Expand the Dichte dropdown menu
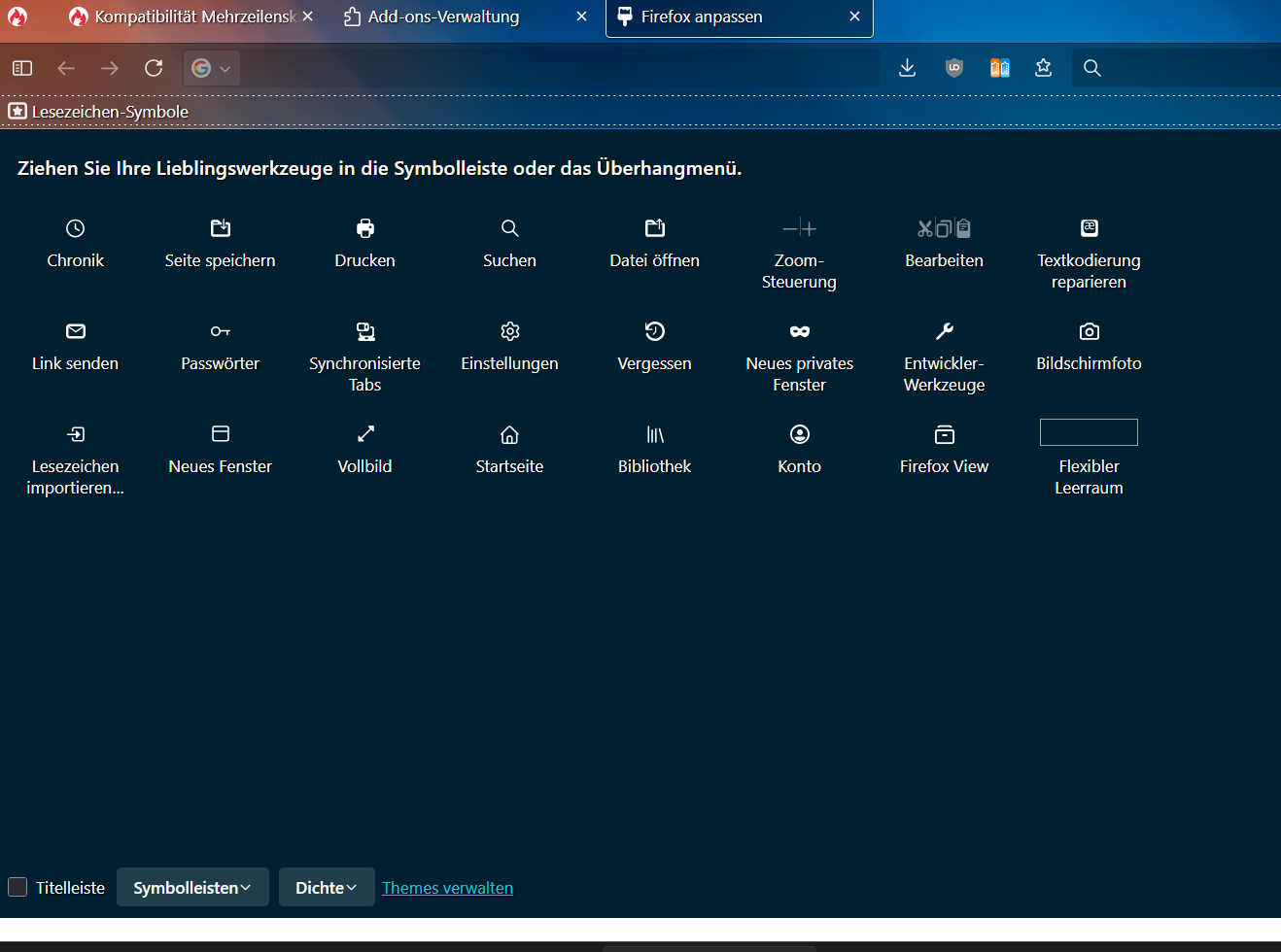 coord(327,887)
